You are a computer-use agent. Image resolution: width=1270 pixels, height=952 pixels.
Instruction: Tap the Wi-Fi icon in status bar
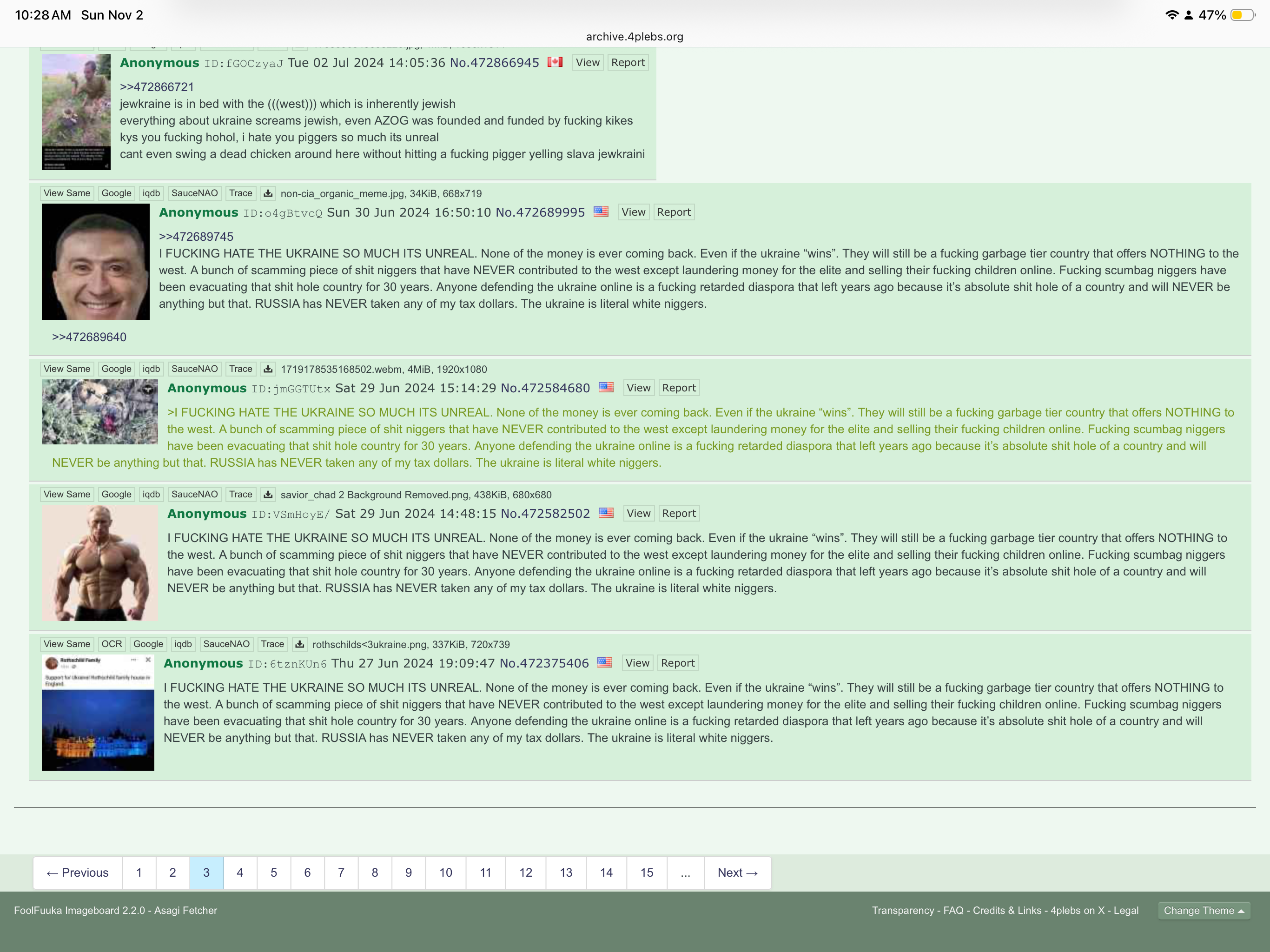[x=1171, y=15]
